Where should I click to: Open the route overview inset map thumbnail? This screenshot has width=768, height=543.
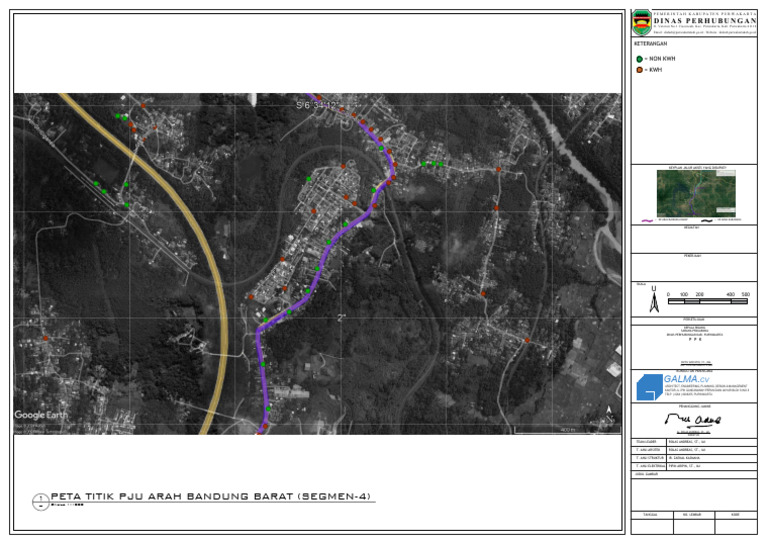pos(695,192)
